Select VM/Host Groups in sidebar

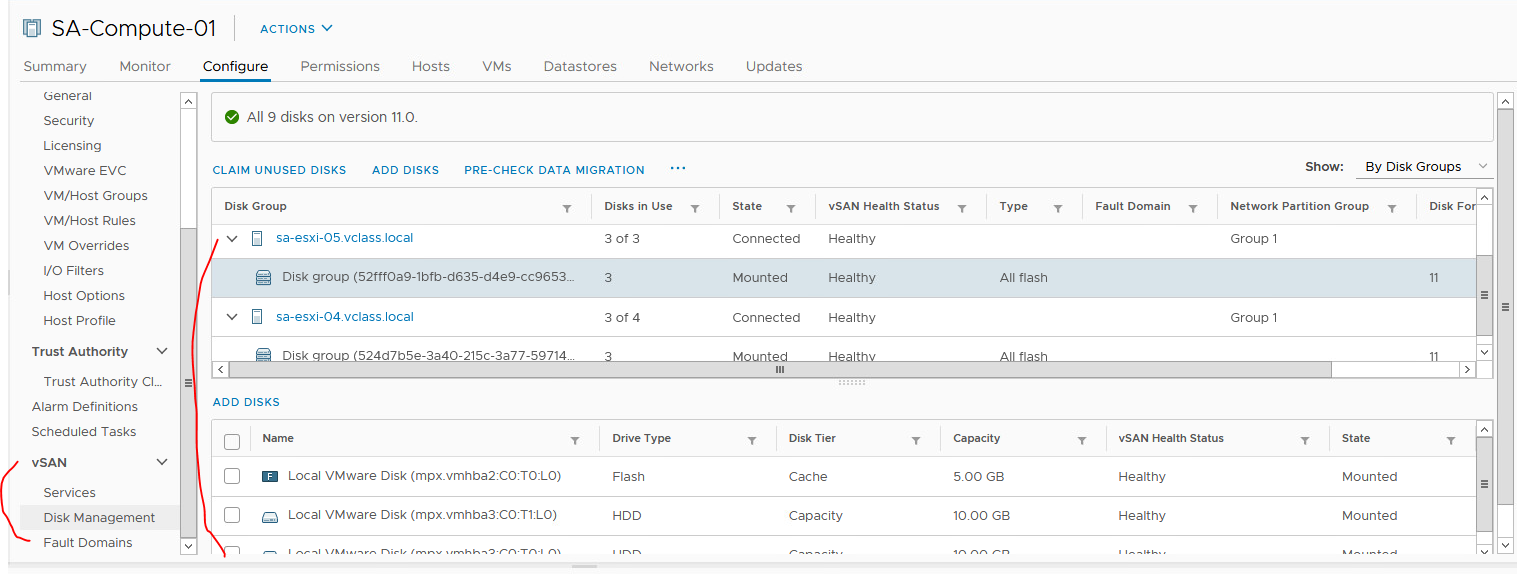pyautogui.click(x=95, y=196)
